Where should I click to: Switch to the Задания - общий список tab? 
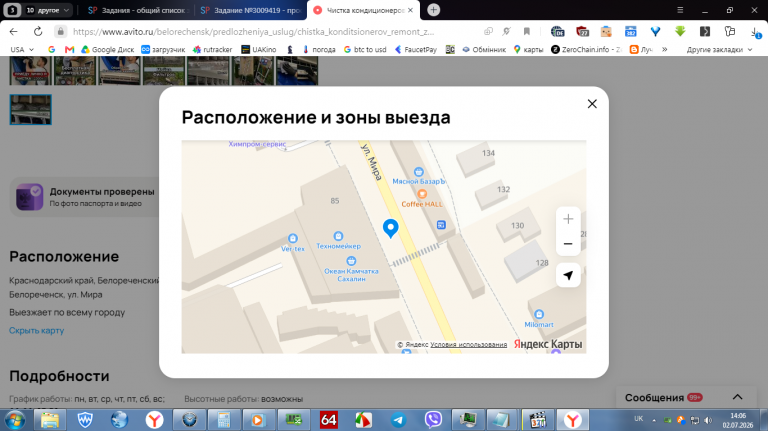pos(137,10)
